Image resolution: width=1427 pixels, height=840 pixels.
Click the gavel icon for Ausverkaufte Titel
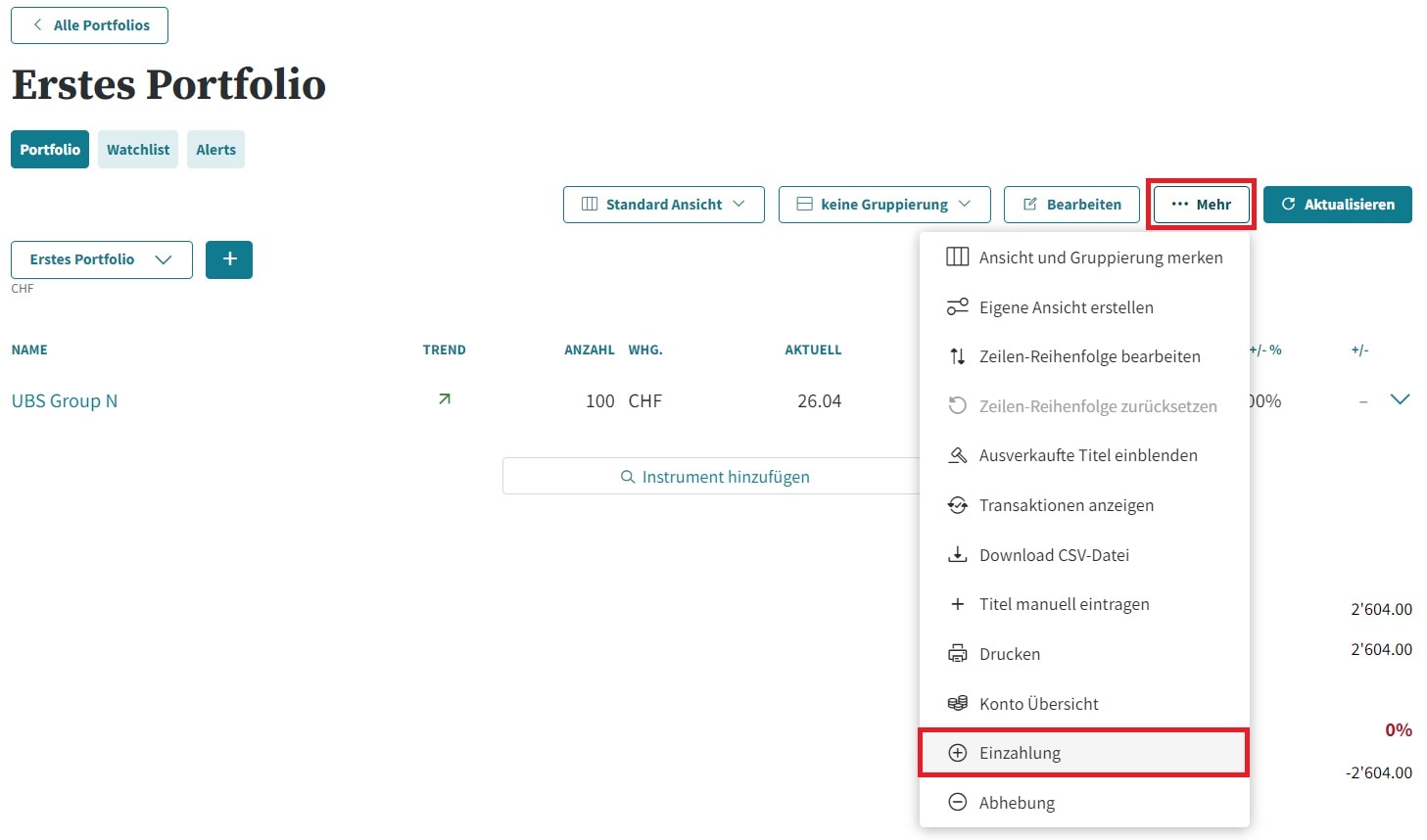[x=957, y=455]
